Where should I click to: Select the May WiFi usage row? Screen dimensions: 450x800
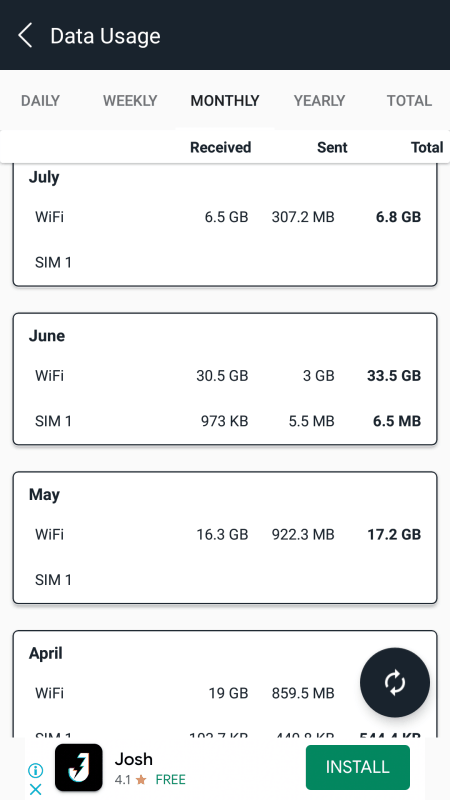[225, 534]
